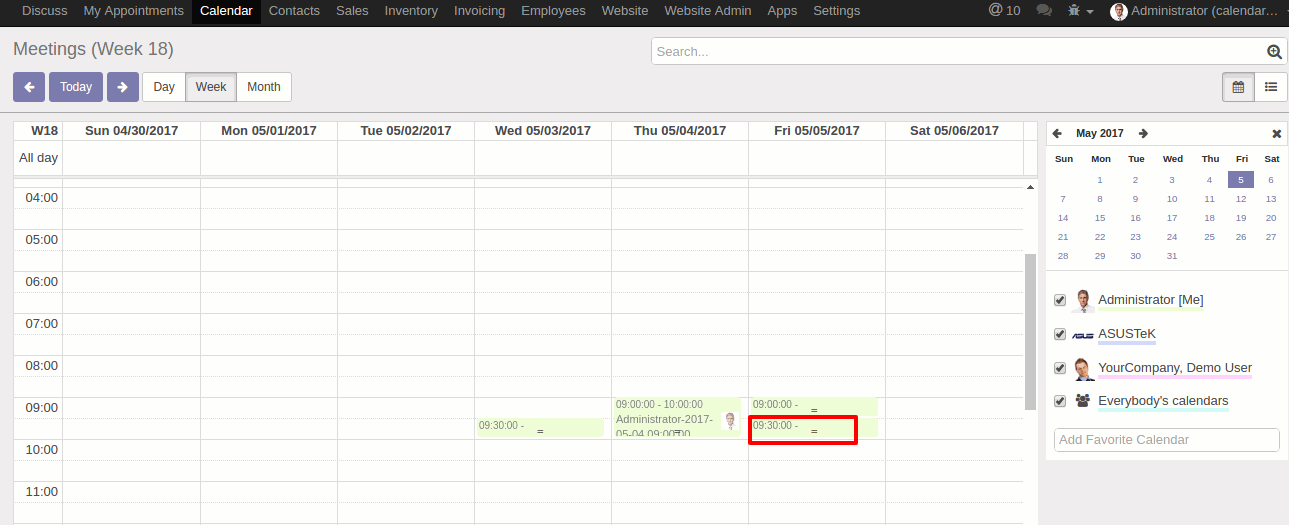
Task: Toggle the YourCompany, Demo User checkbox
Action: point(1060,368)
